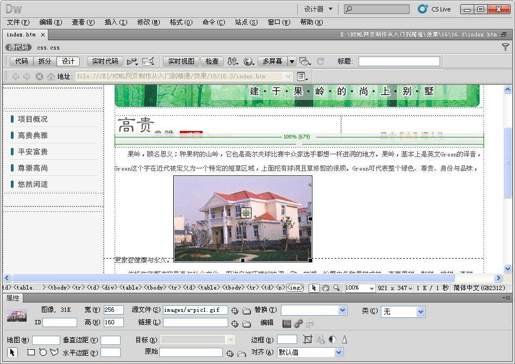Toggle 实时视图 mode
The height and width of the screenshot is (364, 515).
[x=181, y=61]
